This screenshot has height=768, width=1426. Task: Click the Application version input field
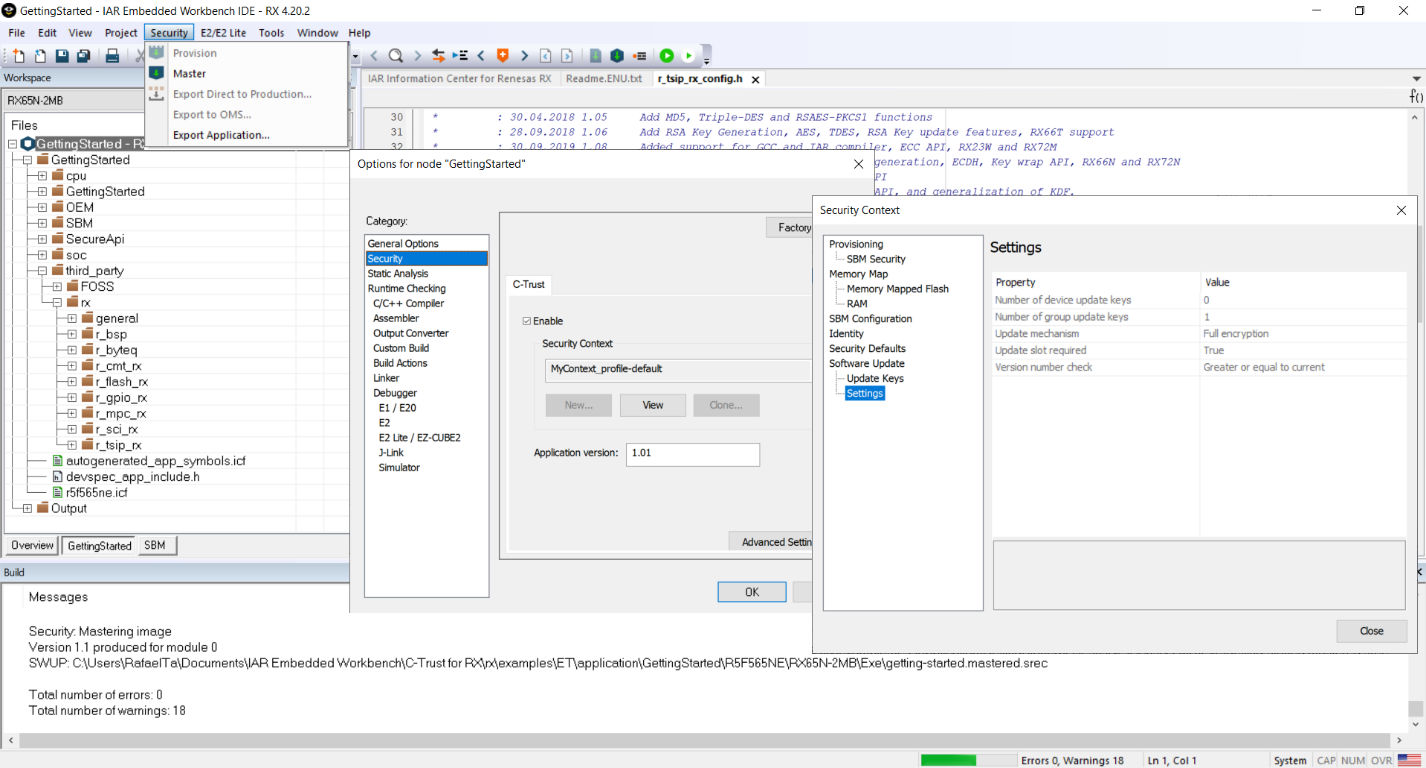tap(692, 454)
